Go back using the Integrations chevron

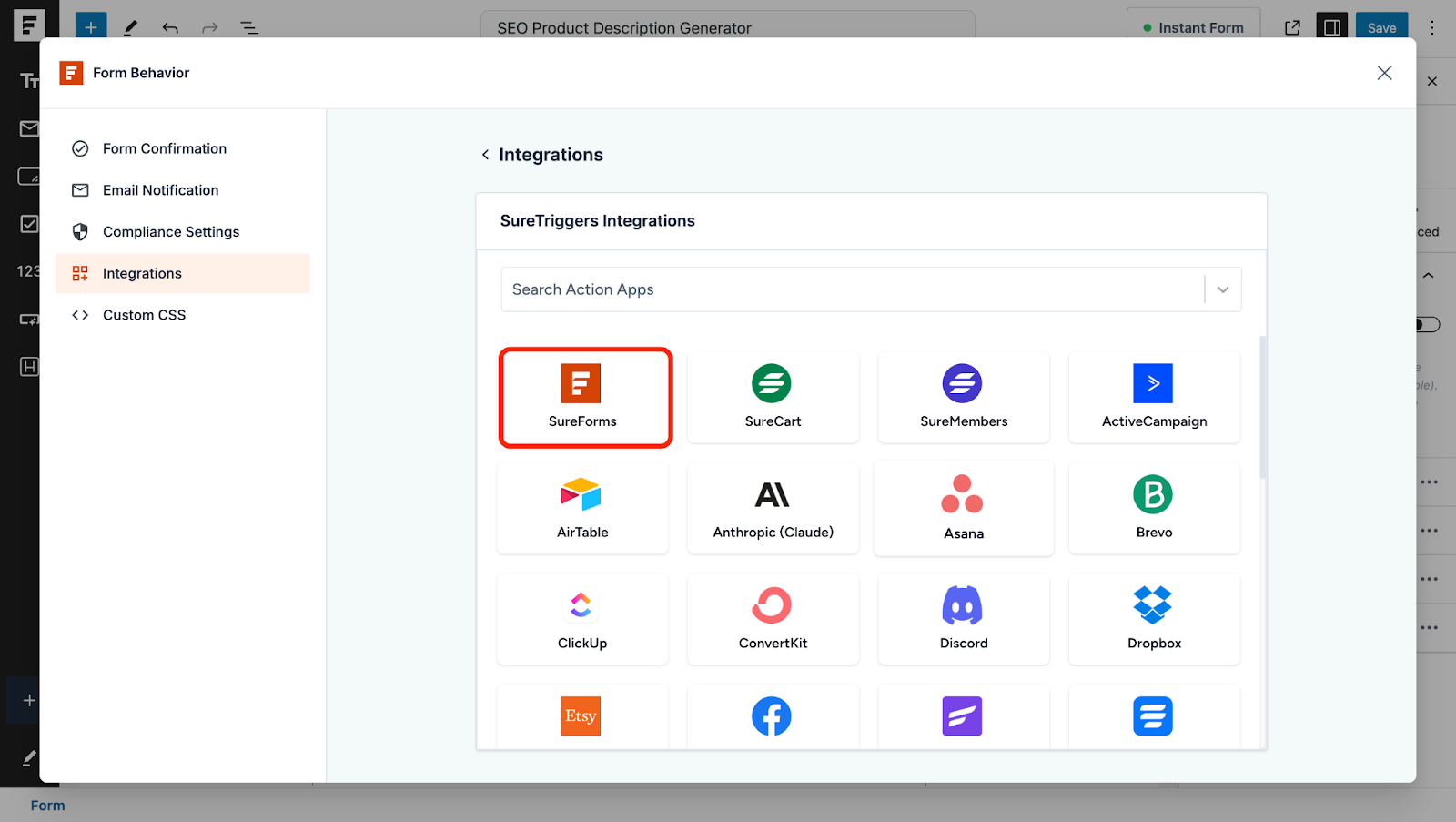click(x=486, y=155)
